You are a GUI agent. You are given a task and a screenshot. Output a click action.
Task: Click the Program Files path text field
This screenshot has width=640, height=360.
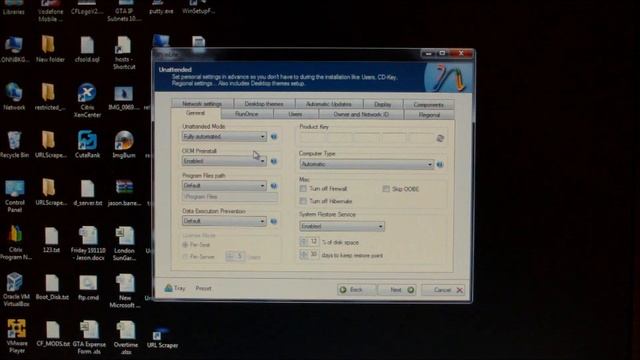(230, 197)
